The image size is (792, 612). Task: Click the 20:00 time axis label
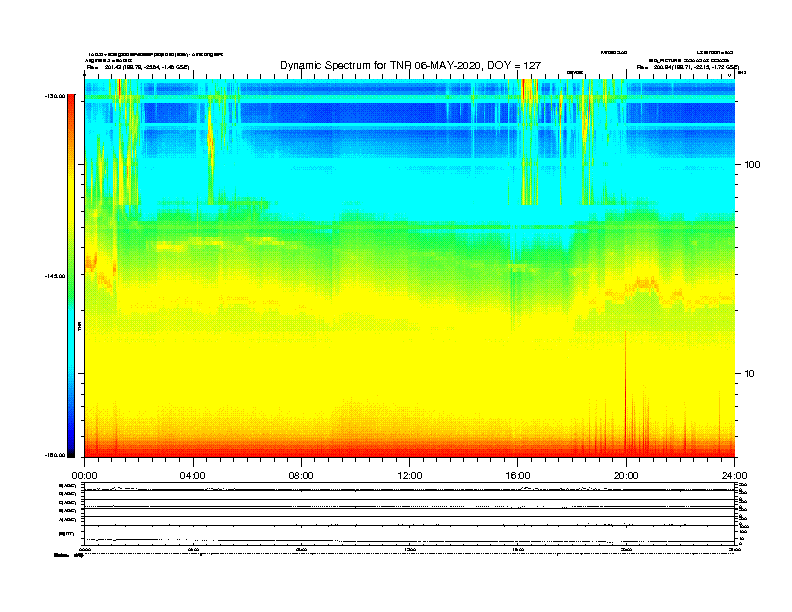pos(626,476)
